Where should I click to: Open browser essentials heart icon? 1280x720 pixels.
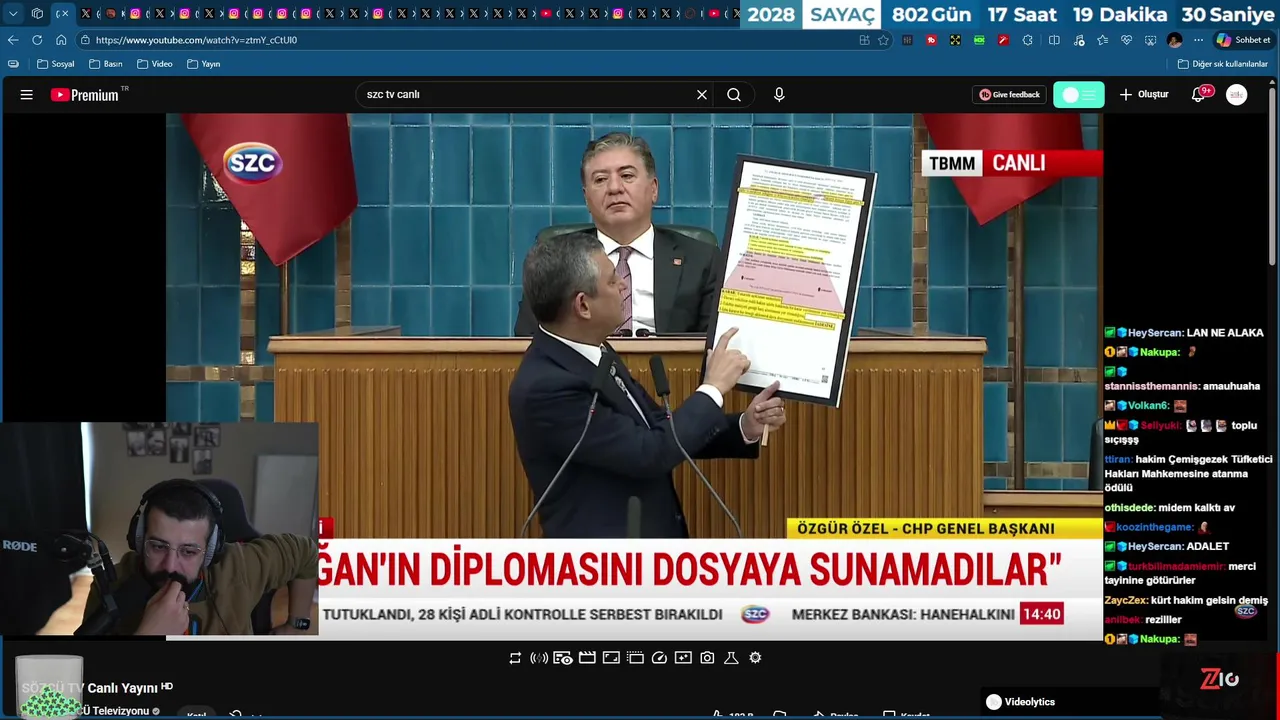tap(1126, 40)
